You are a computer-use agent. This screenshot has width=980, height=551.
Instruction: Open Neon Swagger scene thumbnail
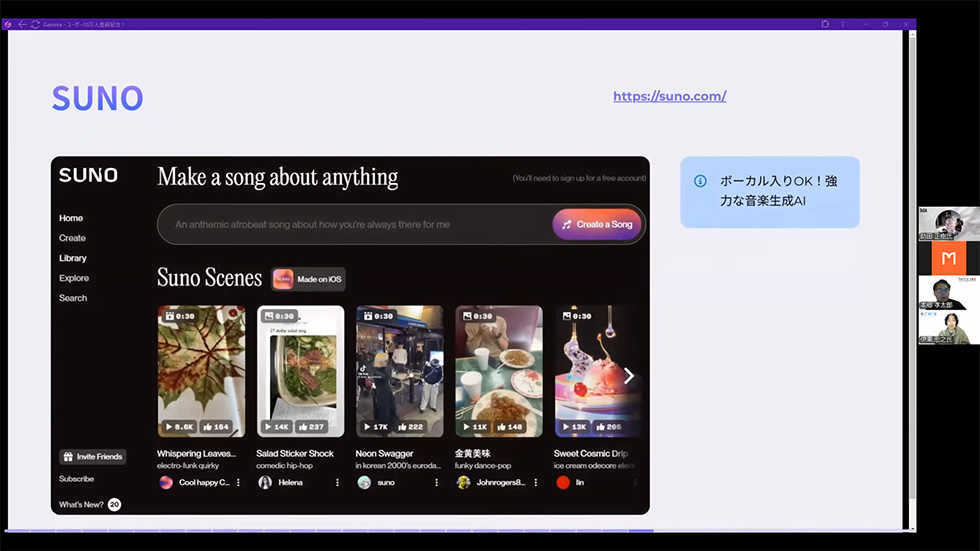(399, 371)
